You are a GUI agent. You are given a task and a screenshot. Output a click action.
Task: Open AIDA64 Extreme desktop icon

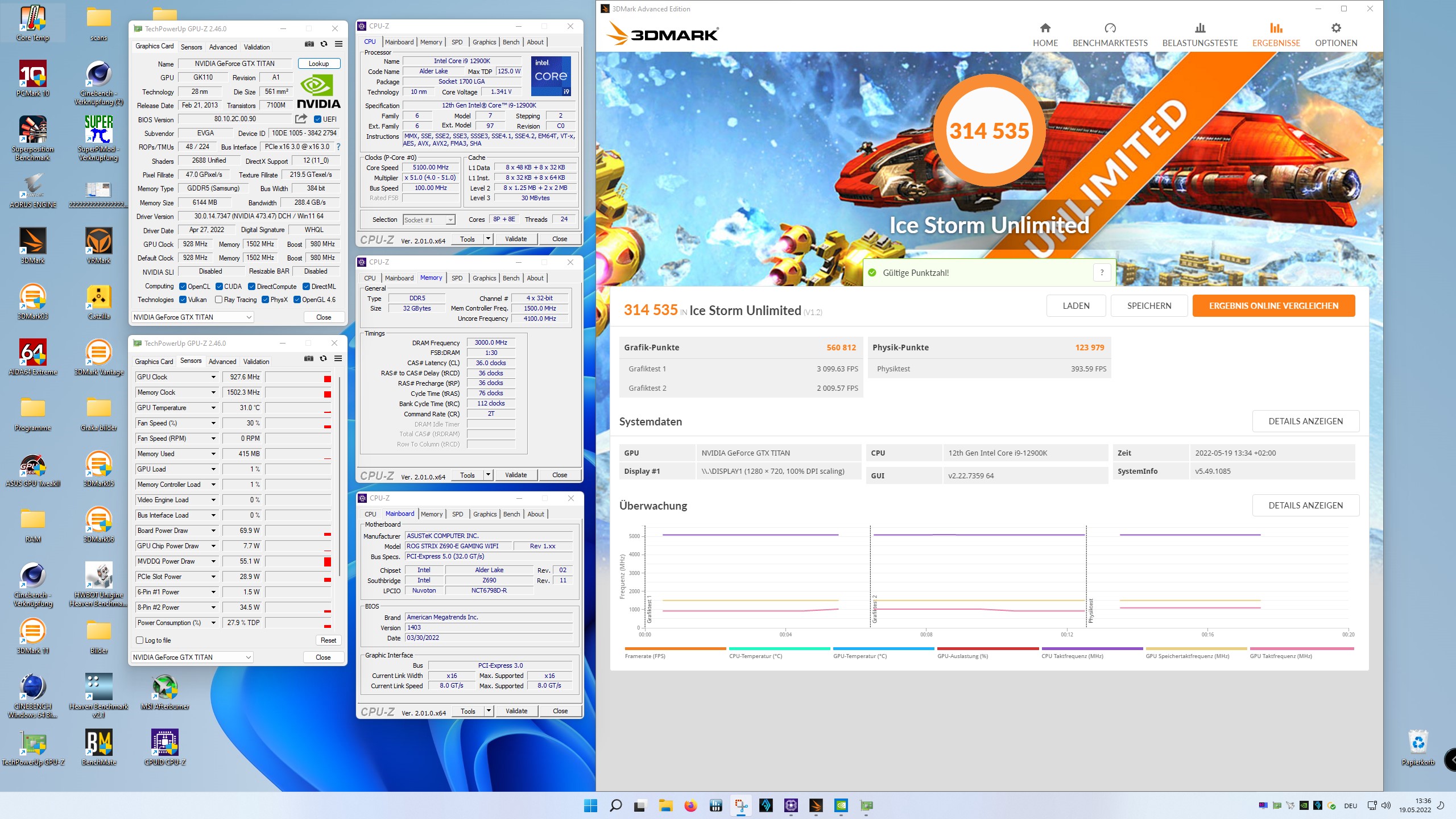coord(33,357)
